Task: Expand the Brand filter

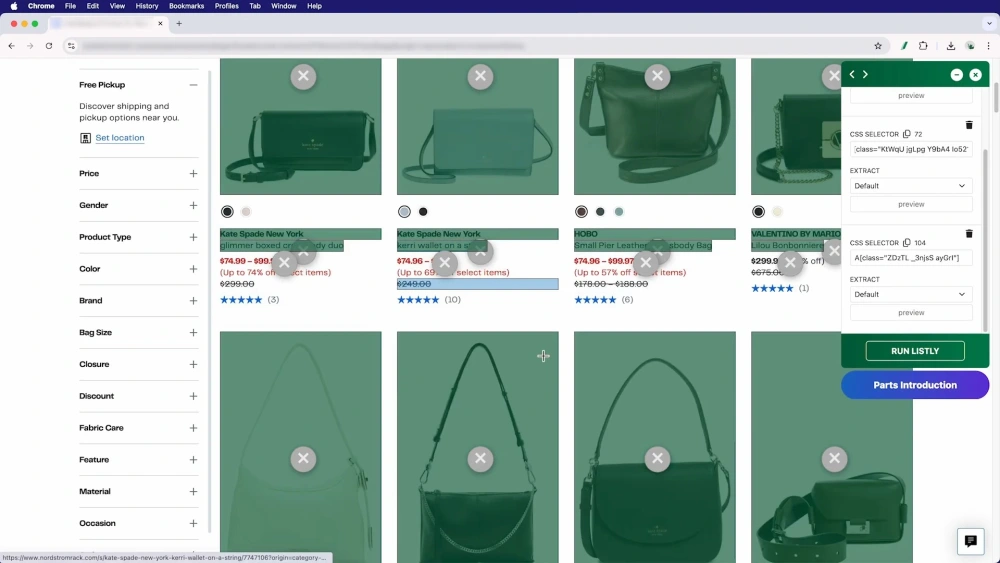Action: click(x=193, y=301)
